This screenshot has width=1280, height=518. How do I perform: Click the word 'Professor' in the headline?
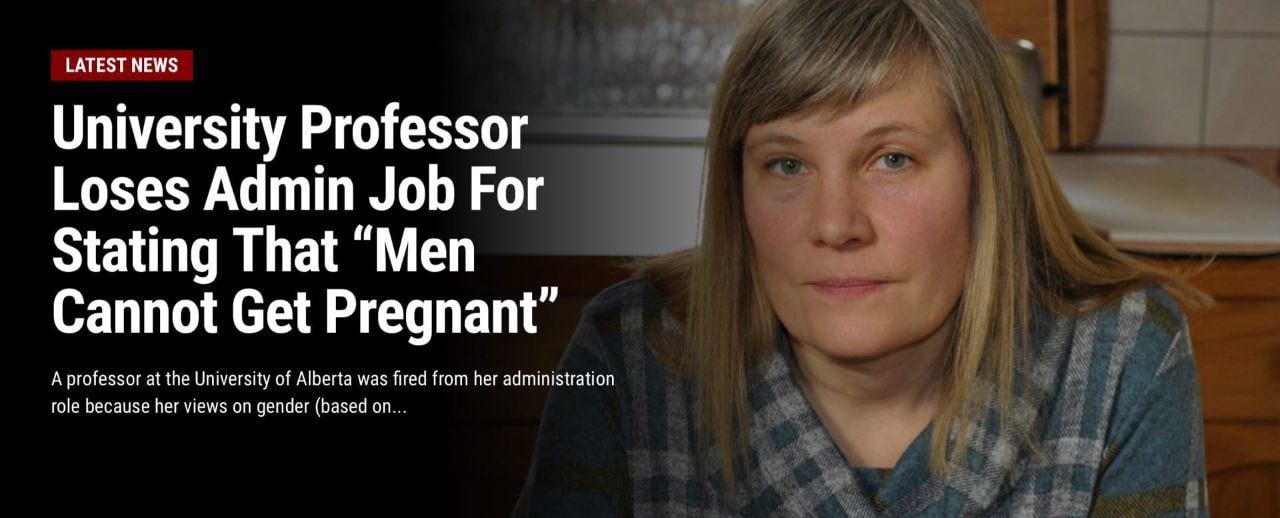(x=413, y=130)
